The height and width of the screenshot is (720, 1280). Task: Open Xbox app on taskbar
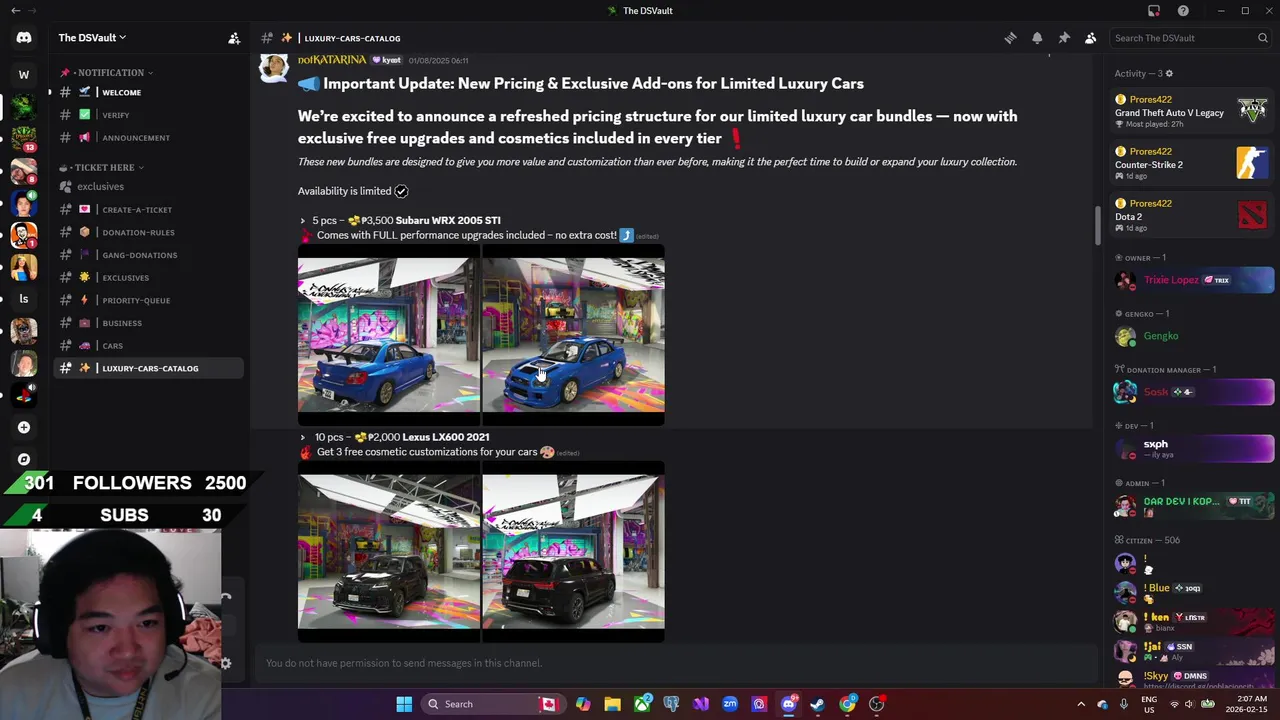(642, 704)
